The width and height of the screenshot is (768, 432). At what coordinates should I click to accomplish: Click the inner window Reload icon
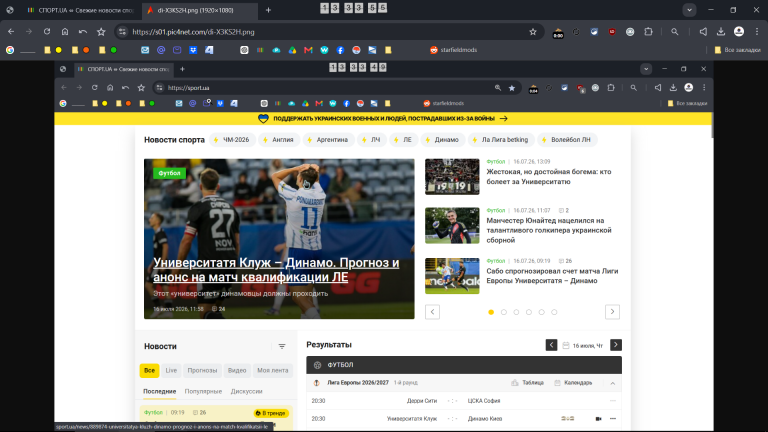(95, 88)
